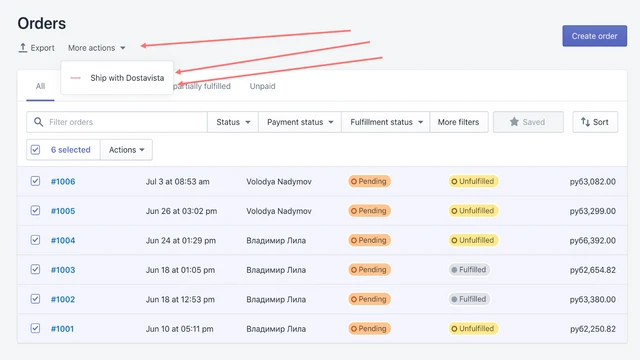Open order #1006 link
The image size is (640, 360).
63,182
